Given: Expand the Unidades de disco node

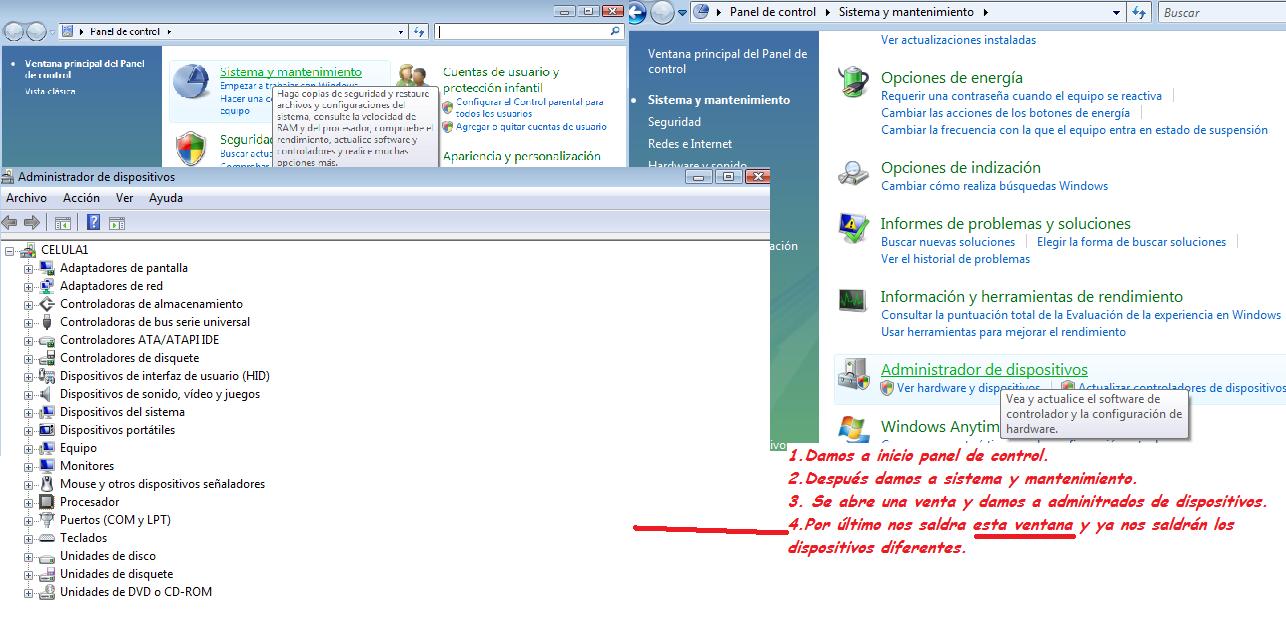Looking at the screenshot, I should 28,556.
